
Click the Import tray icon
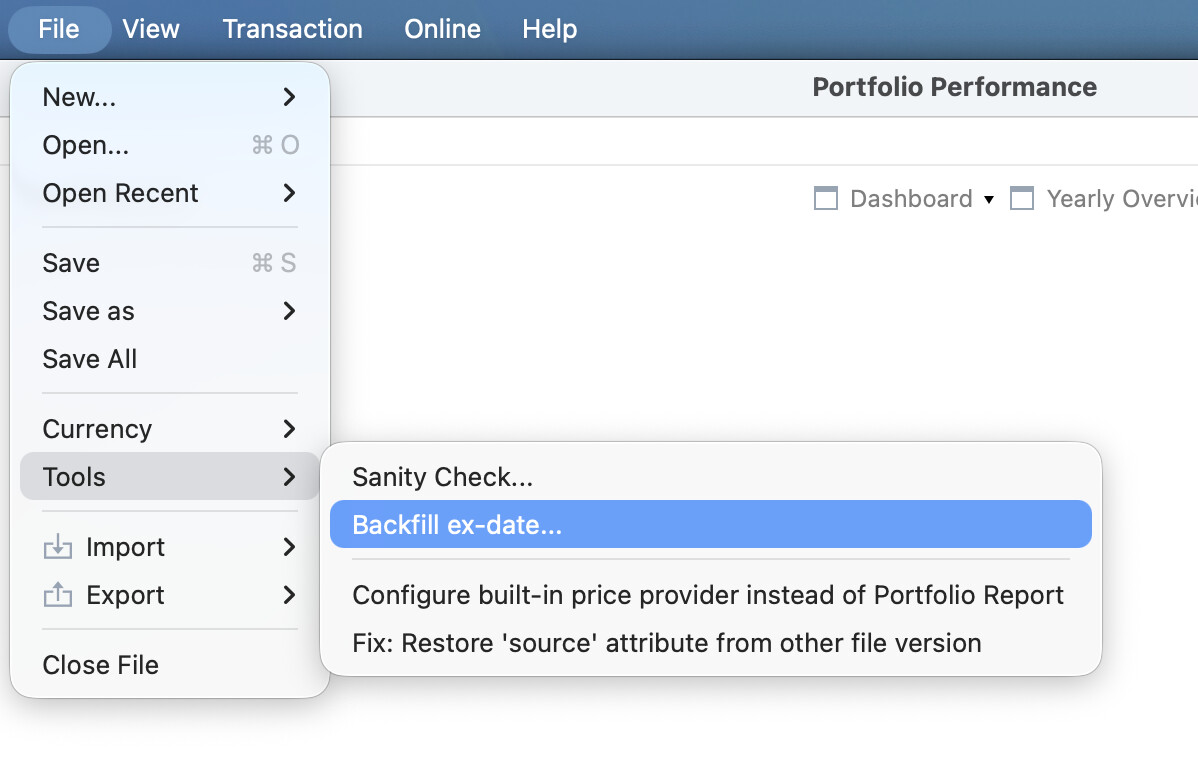pos(57,547)
